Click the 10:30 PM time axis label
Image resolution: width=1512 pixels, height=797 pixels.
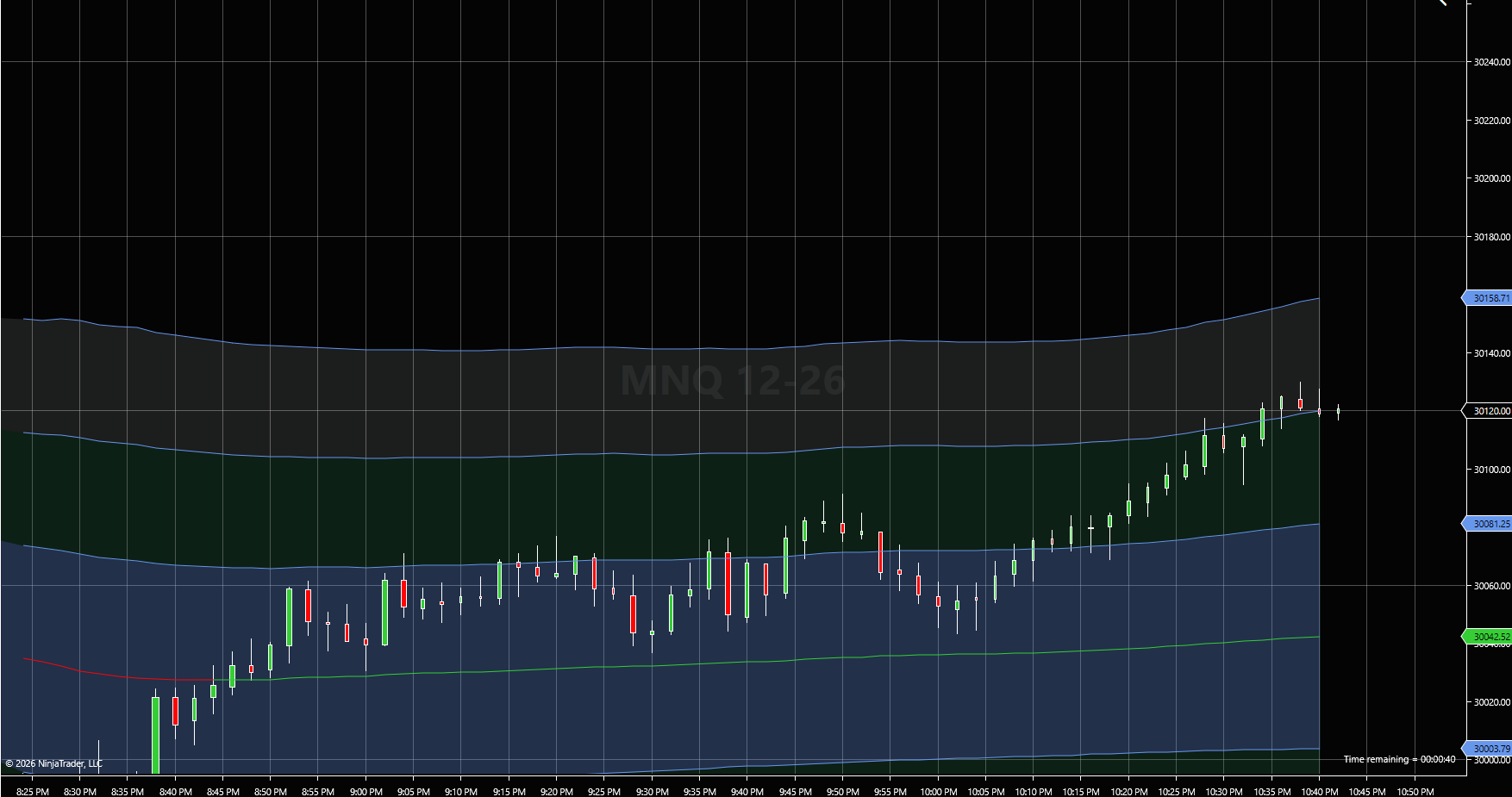tap(1224, 792)
